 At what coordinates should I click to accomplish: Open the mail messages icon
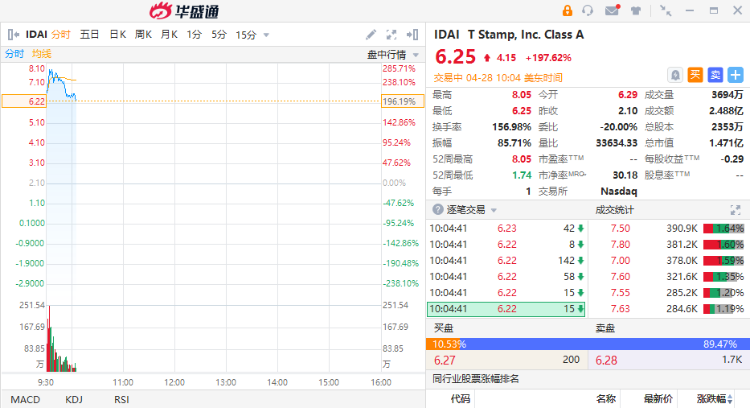(612, 11)
